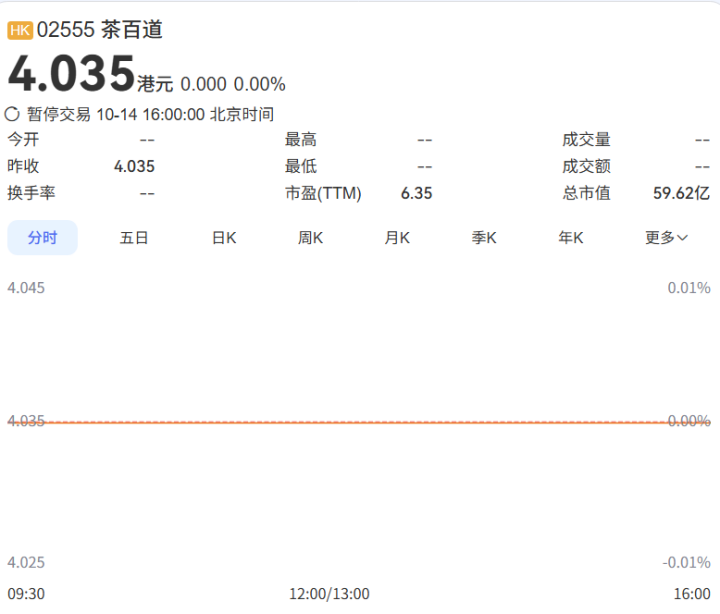The width and height of the screenshot is (720, 614).
Task: Click the 16:00 time axis label
Action: pyautogui.click(x=692, y=594)
